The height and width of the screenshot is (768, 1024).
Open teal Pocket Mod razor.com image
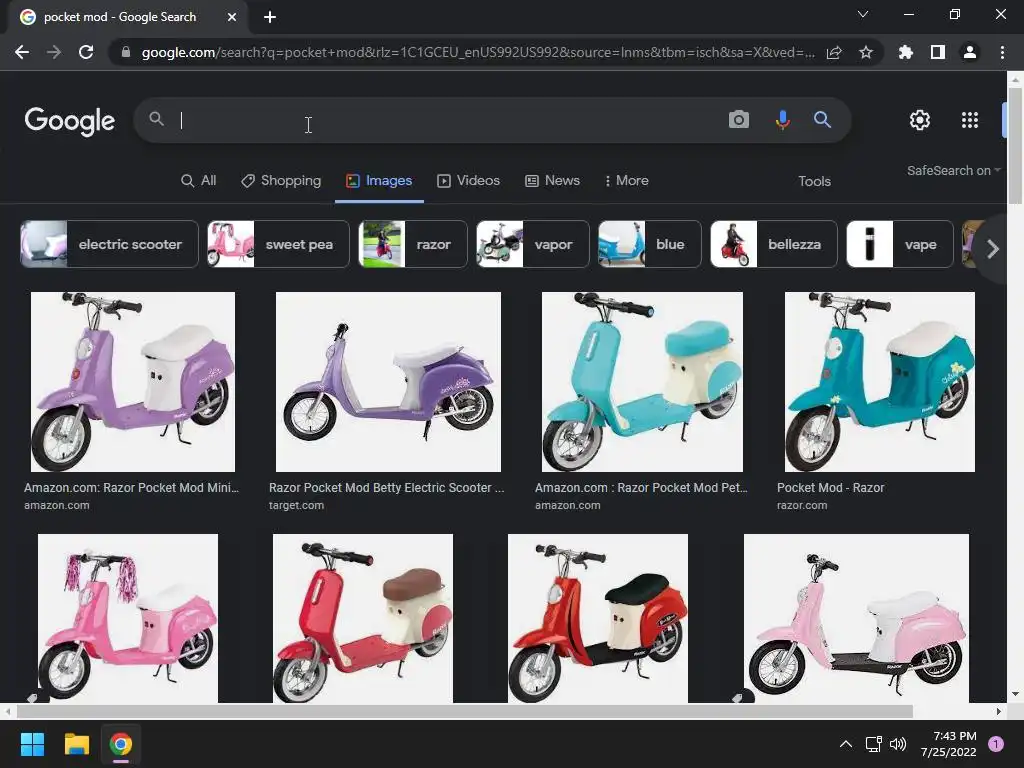click(x=880, y=382)
